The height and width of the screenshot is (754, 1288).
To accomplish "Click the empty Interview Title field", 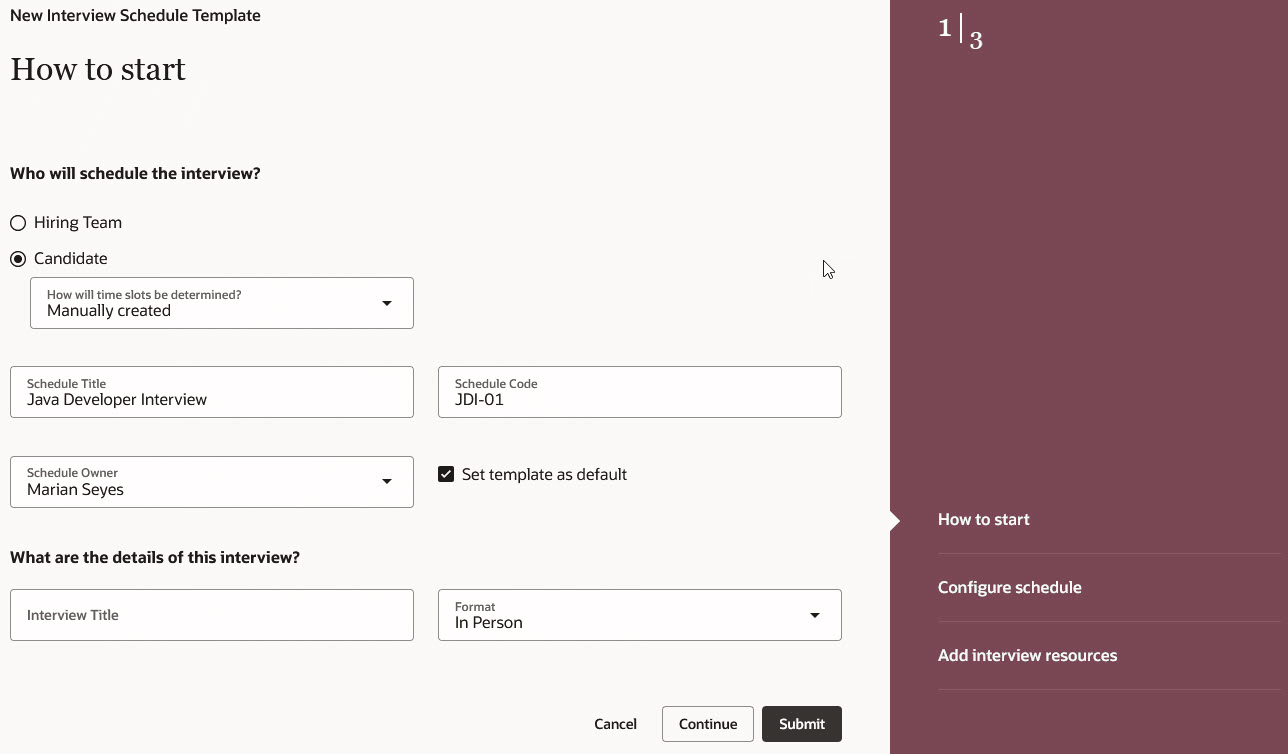I will (x=212, y=615).
